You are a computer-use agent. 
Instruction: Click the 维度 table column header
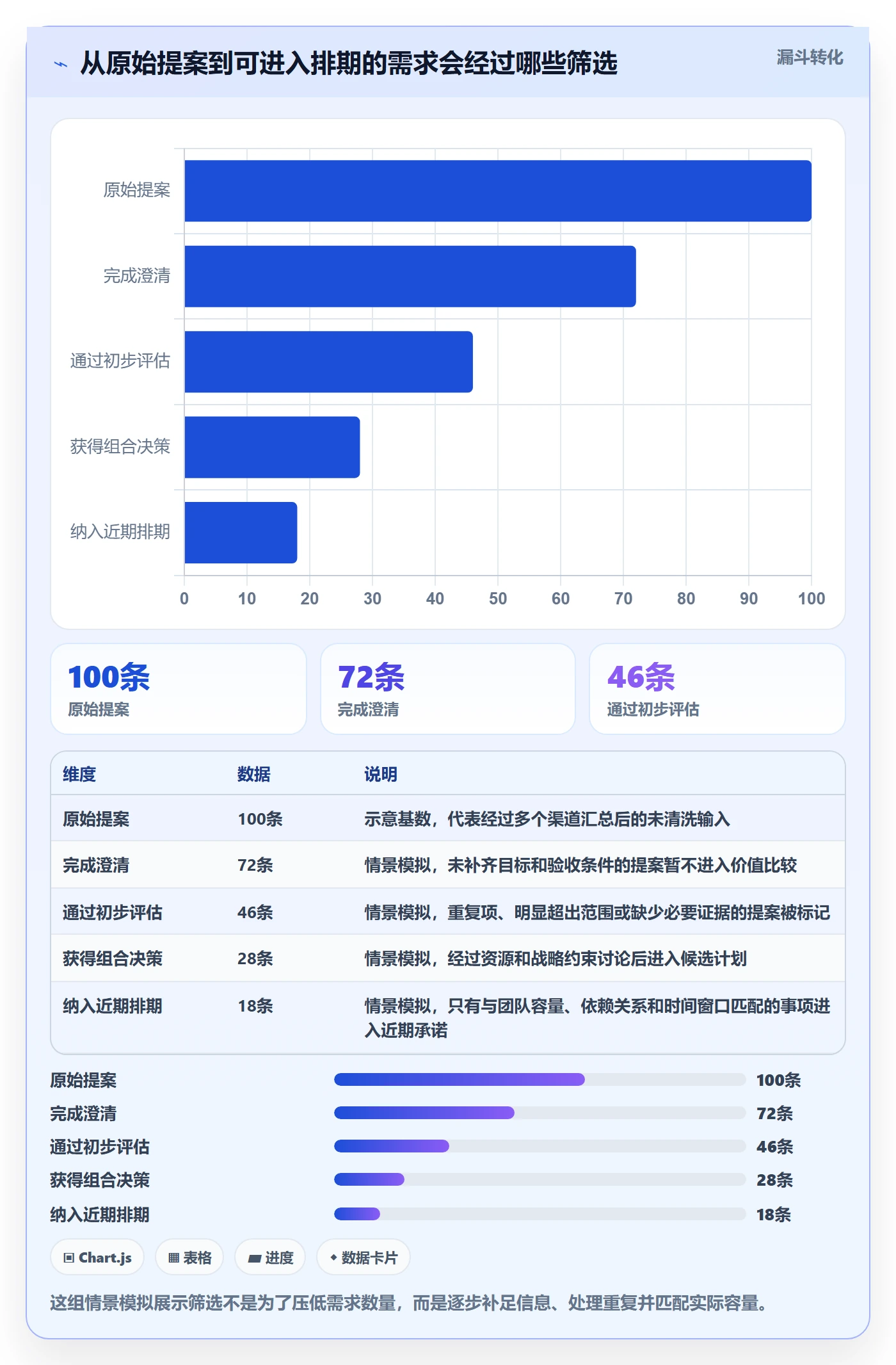pyautogui.click(x=79, y=774)
